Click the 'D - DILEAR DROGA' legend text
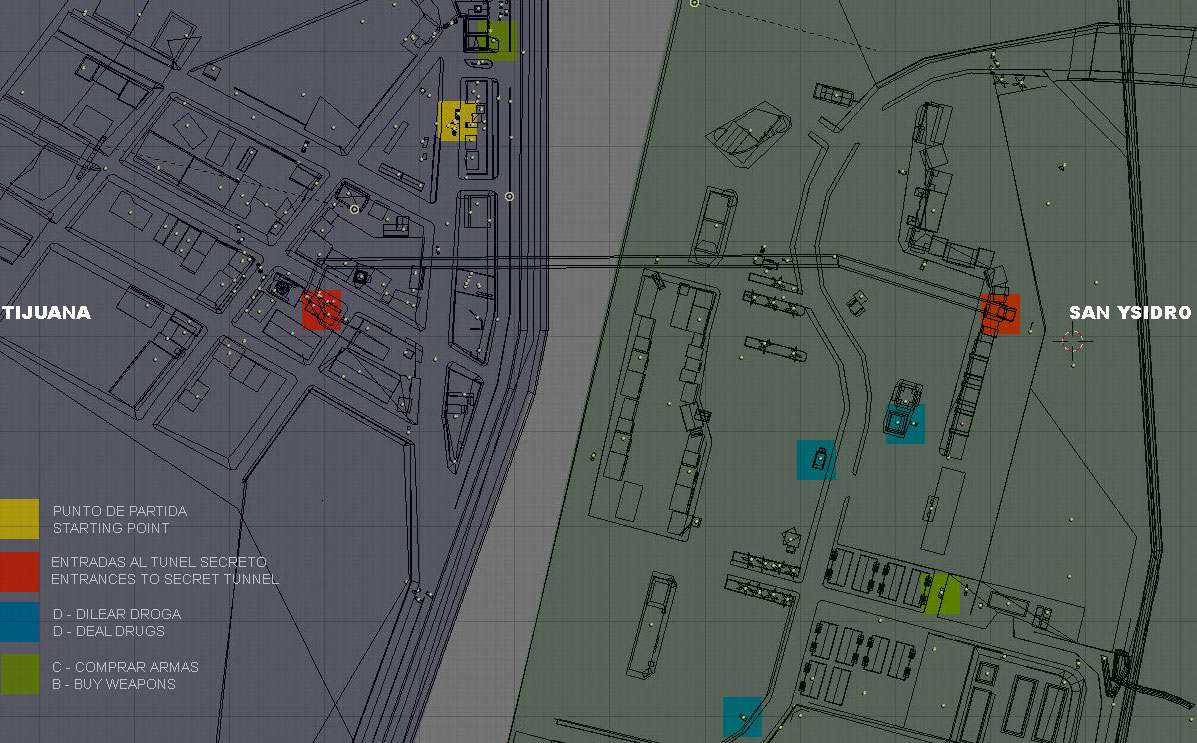 116,614
